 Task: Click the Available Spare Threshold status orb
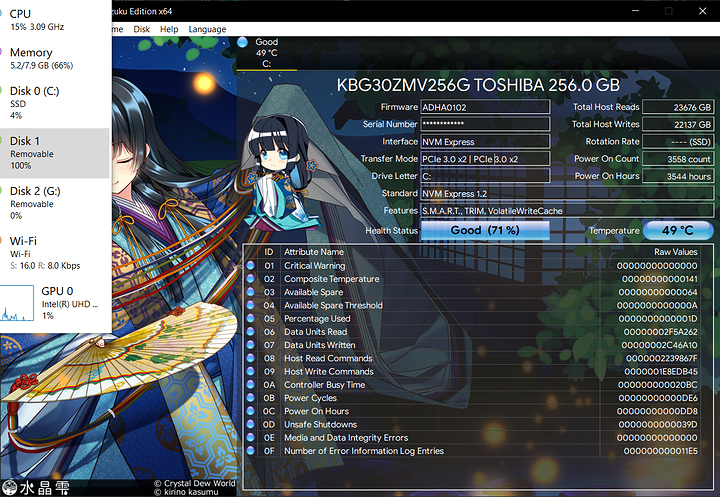point(250,305)
